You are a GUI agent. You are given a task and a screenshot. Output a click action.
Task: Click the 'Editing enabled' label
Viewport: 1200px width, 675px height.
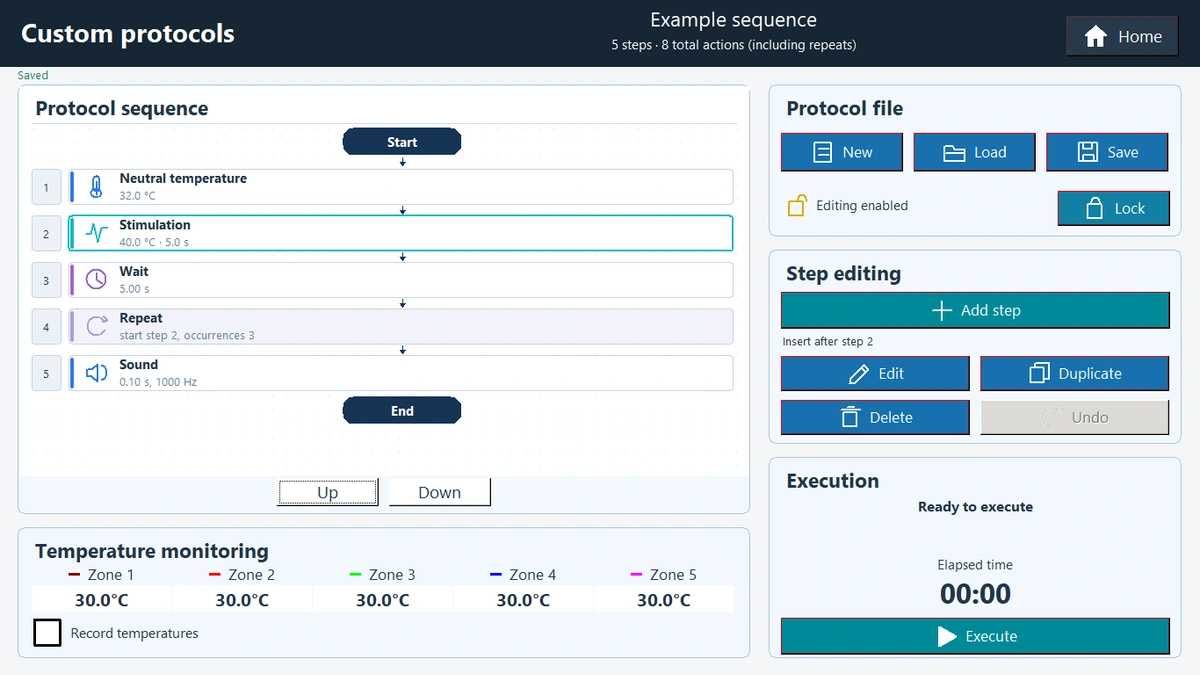[862, 206]
